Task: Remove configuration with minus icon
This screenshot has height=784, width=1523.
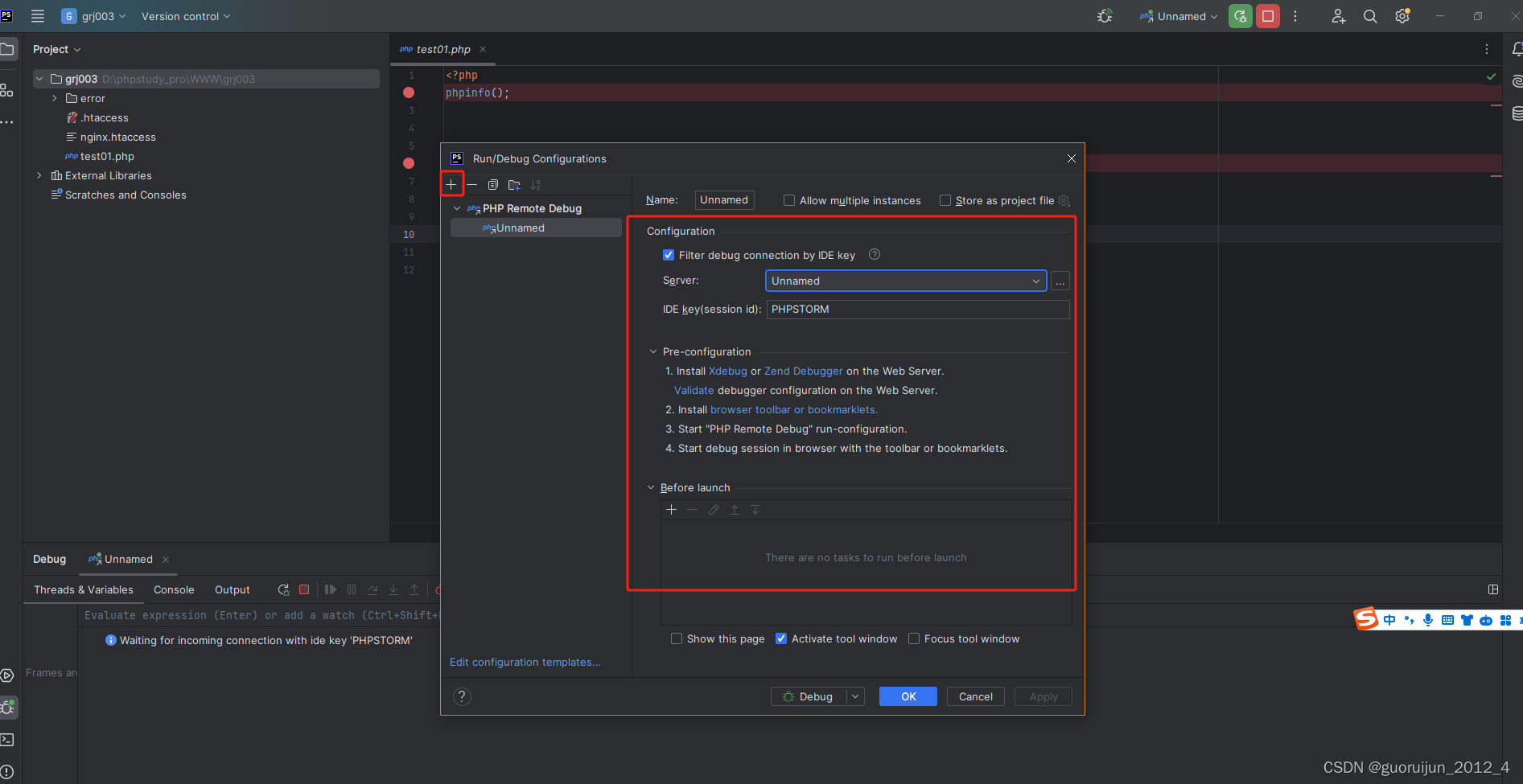Action: (472, 185)
